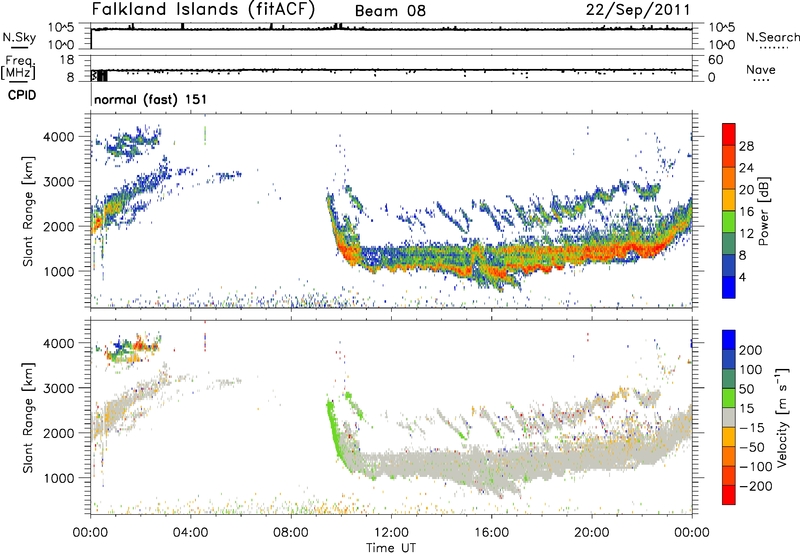Select the "100" Velocity colorbar label
The image size is (800, 554).
pyautogui.click(x=751, y=370)
